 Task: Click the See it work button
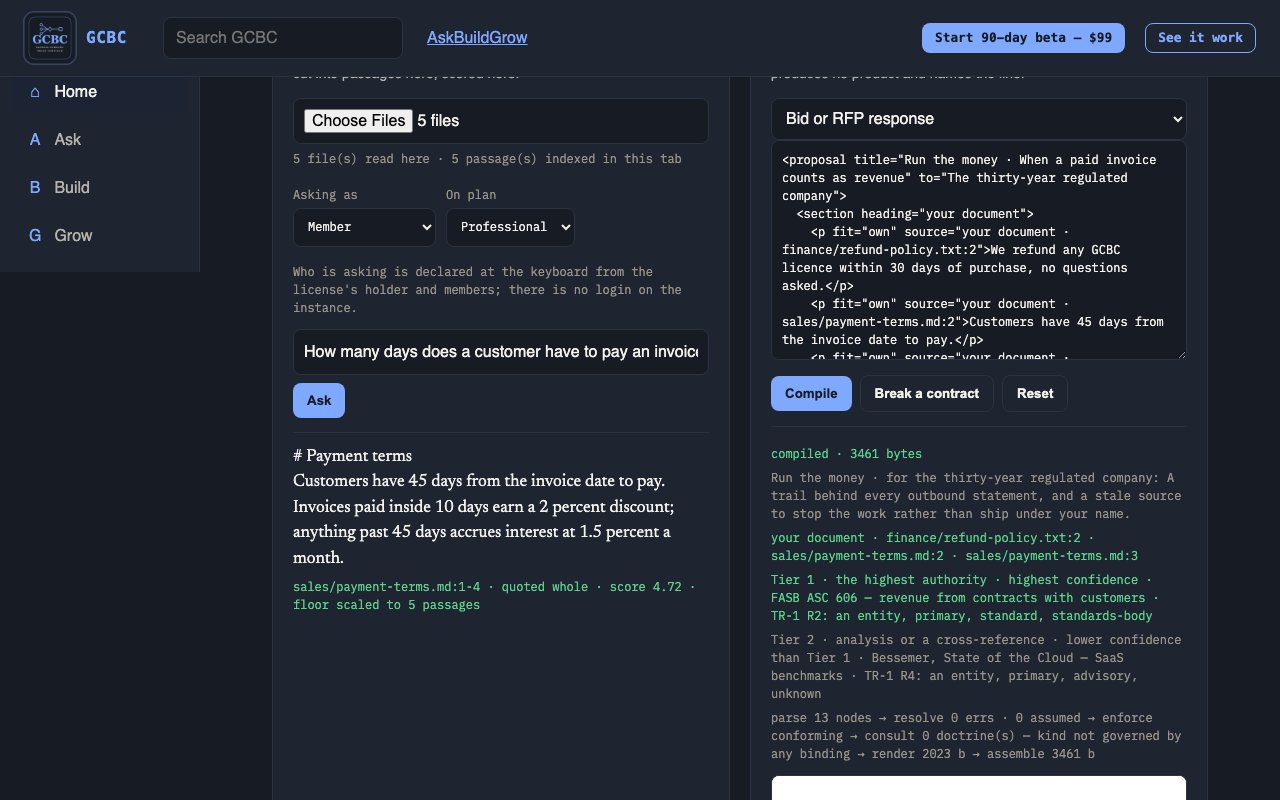pos(1200,38)
